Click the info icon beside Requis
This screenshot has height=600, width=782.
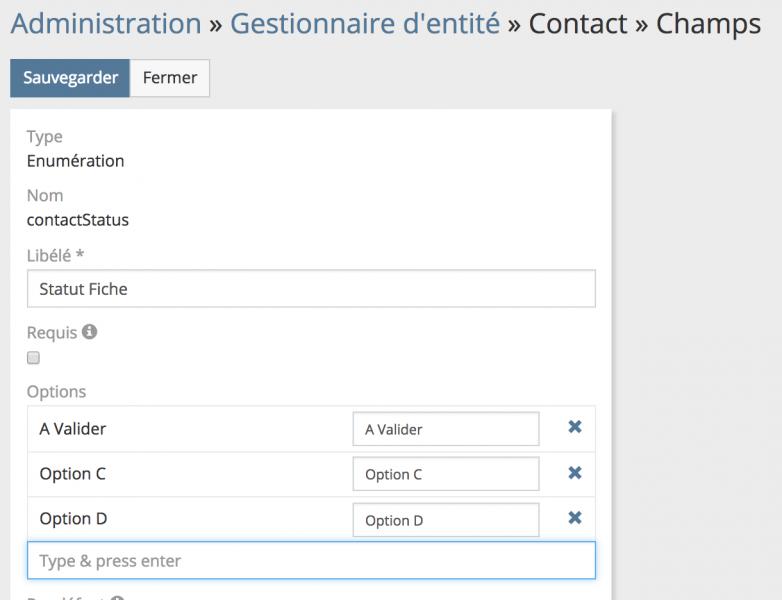point(90,332)
